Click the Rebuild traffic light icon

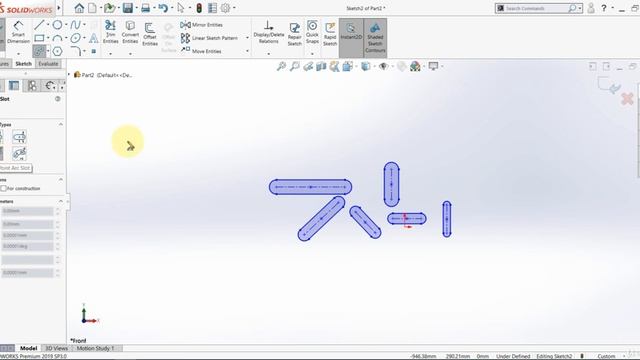point(199,8)
